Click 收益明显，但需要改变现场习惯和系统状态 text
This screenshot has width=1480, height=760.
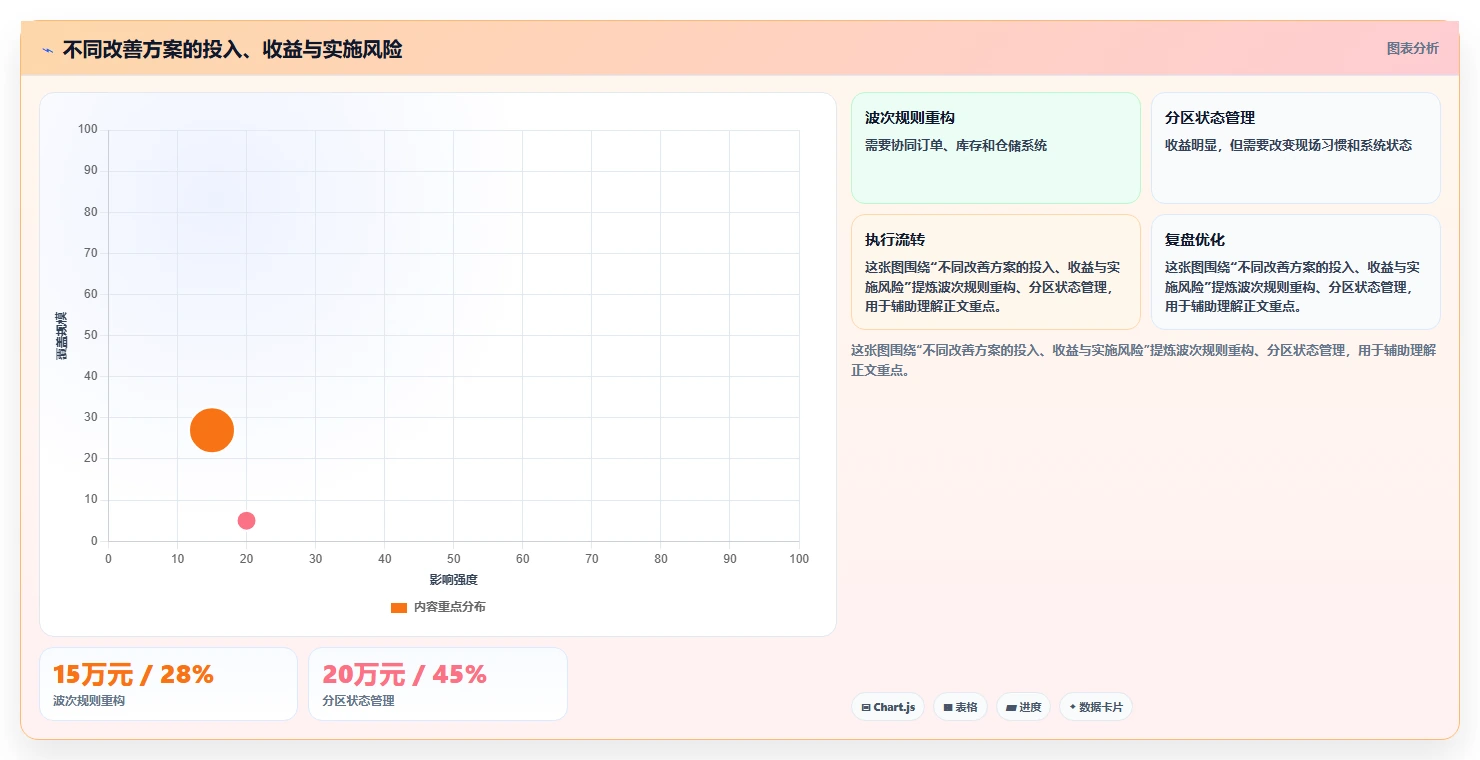pos(1288,145)
